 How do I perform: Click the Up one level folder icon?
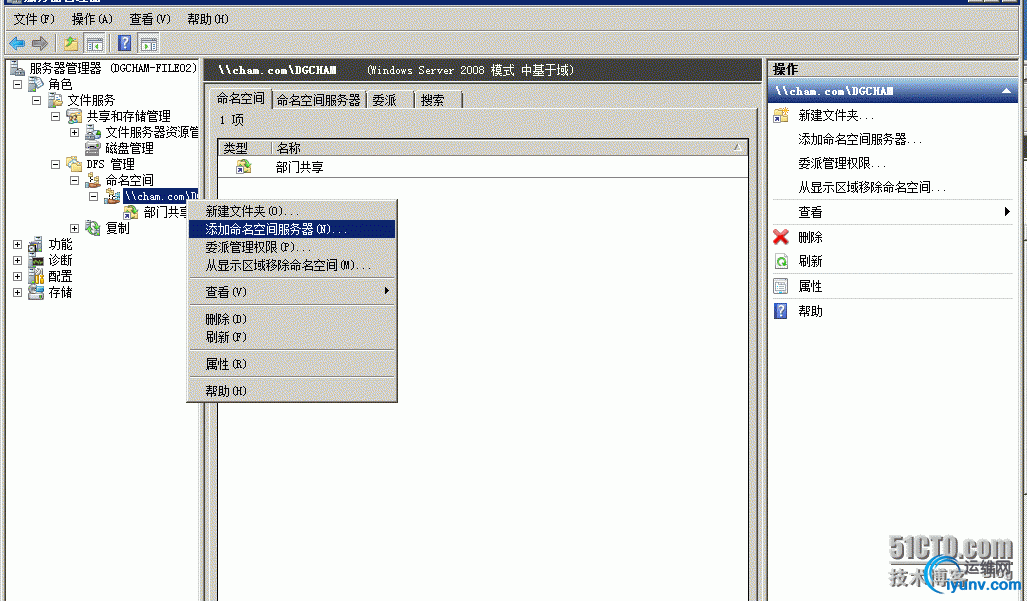click(71, 44)
